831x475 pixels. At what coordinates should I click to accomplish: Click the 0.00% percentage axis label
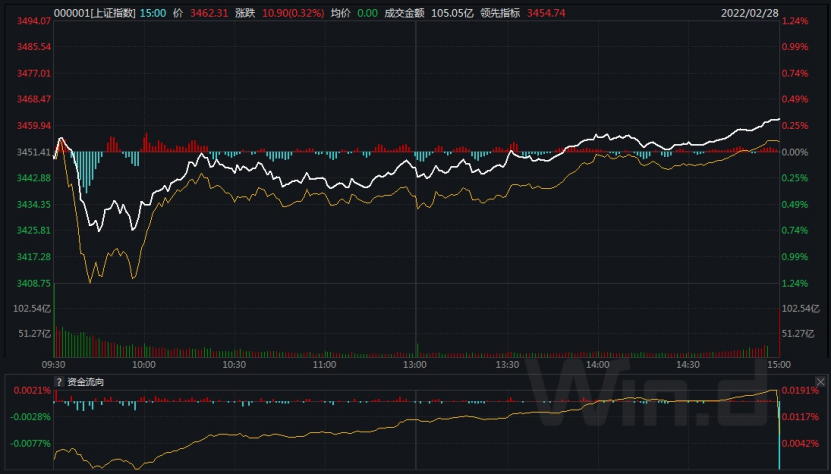click(795, 152)
